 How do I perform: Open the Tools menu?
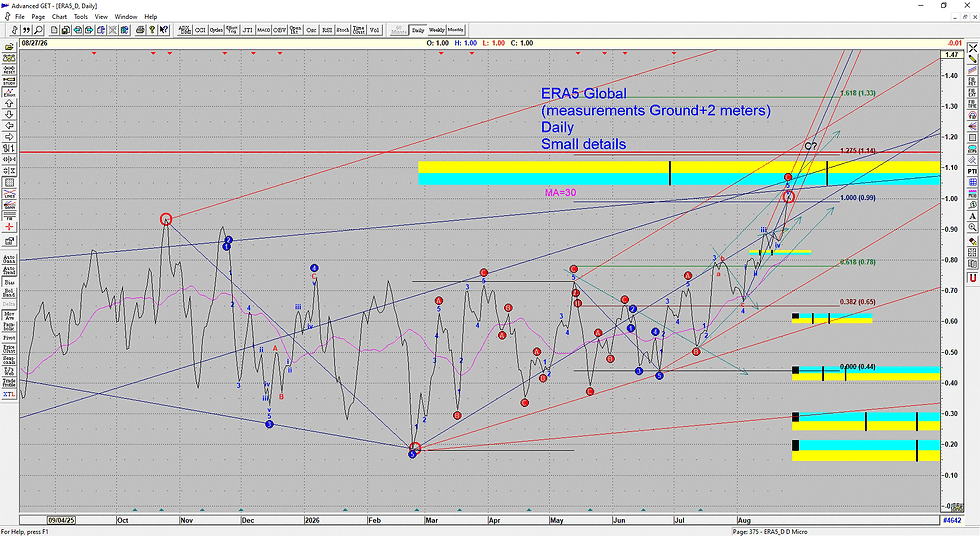81,17
